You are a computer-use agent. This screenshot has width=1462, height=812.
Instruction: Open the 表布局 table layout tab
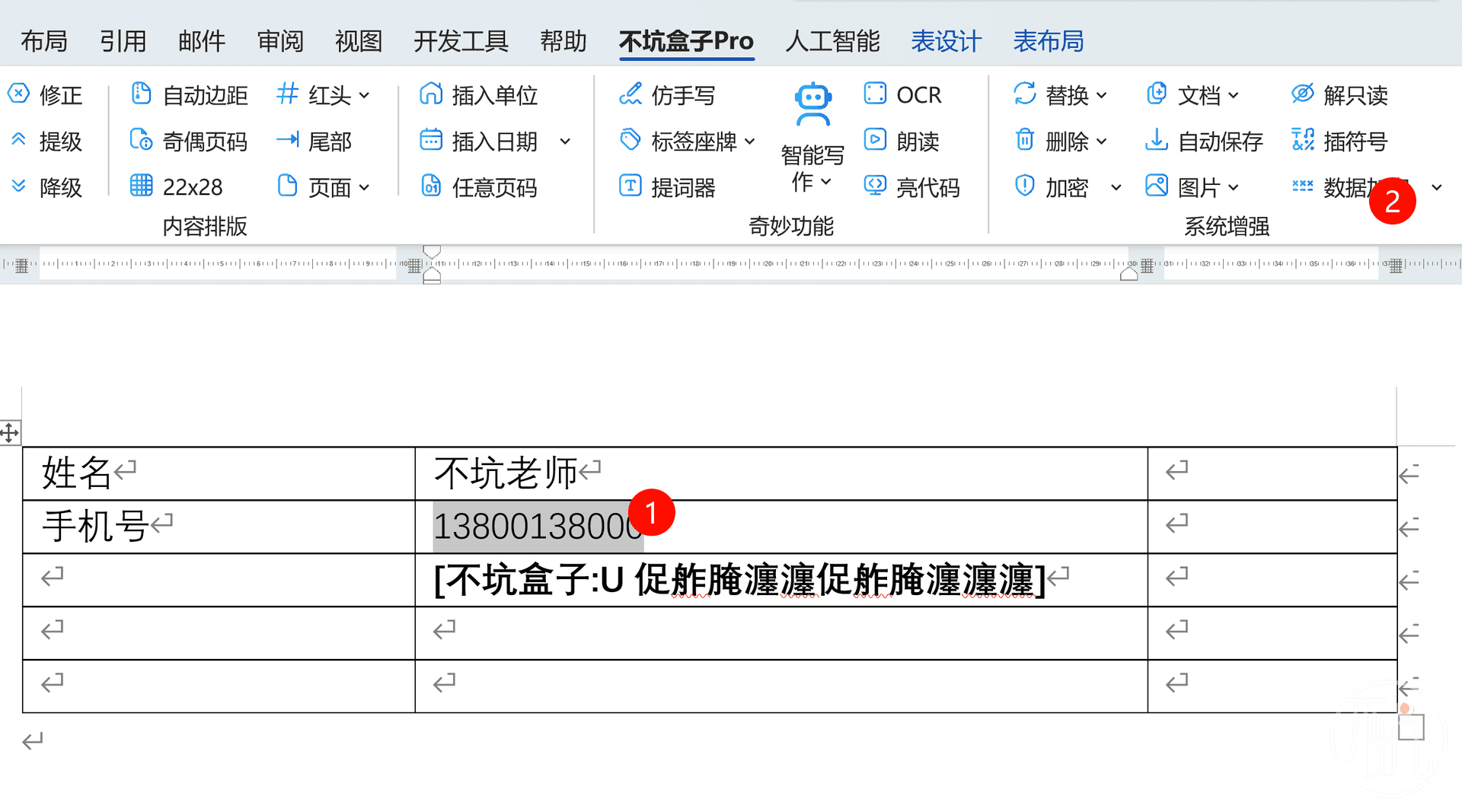coord(1049,41)
